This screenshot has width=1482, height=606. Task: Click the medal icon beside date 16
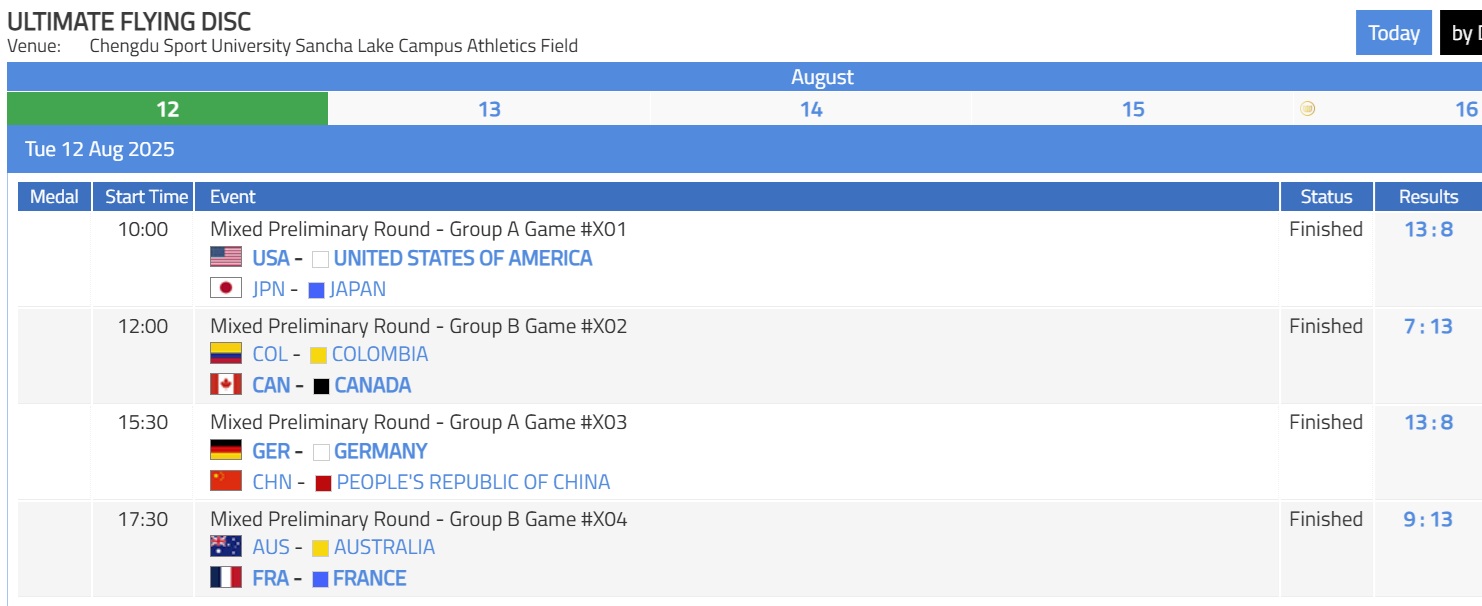pyautogui.click(x=1307, y=109)
